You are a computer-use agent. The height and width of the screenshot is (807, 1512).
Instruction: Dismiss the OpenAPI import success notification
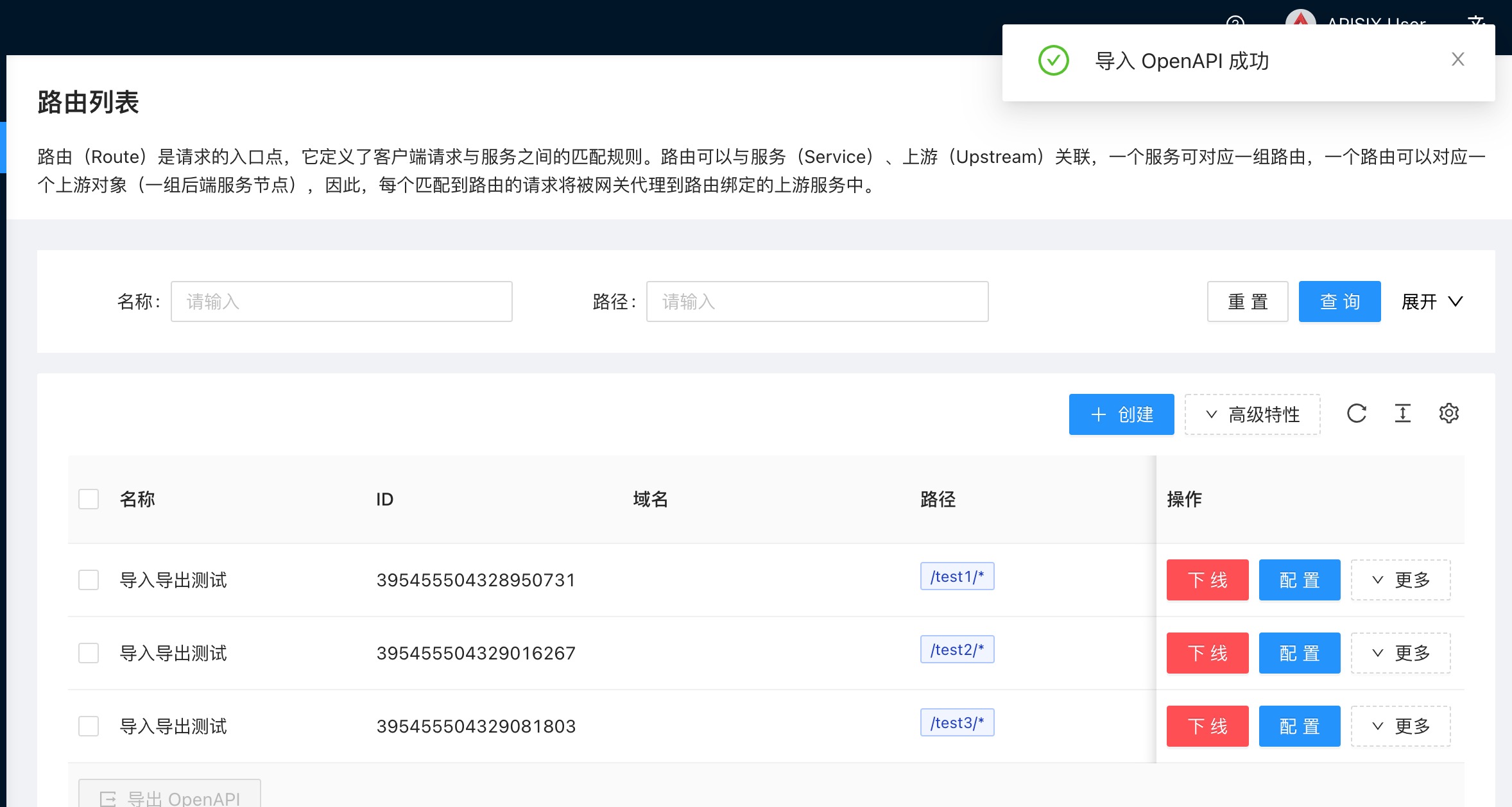tap(1457, 59)
